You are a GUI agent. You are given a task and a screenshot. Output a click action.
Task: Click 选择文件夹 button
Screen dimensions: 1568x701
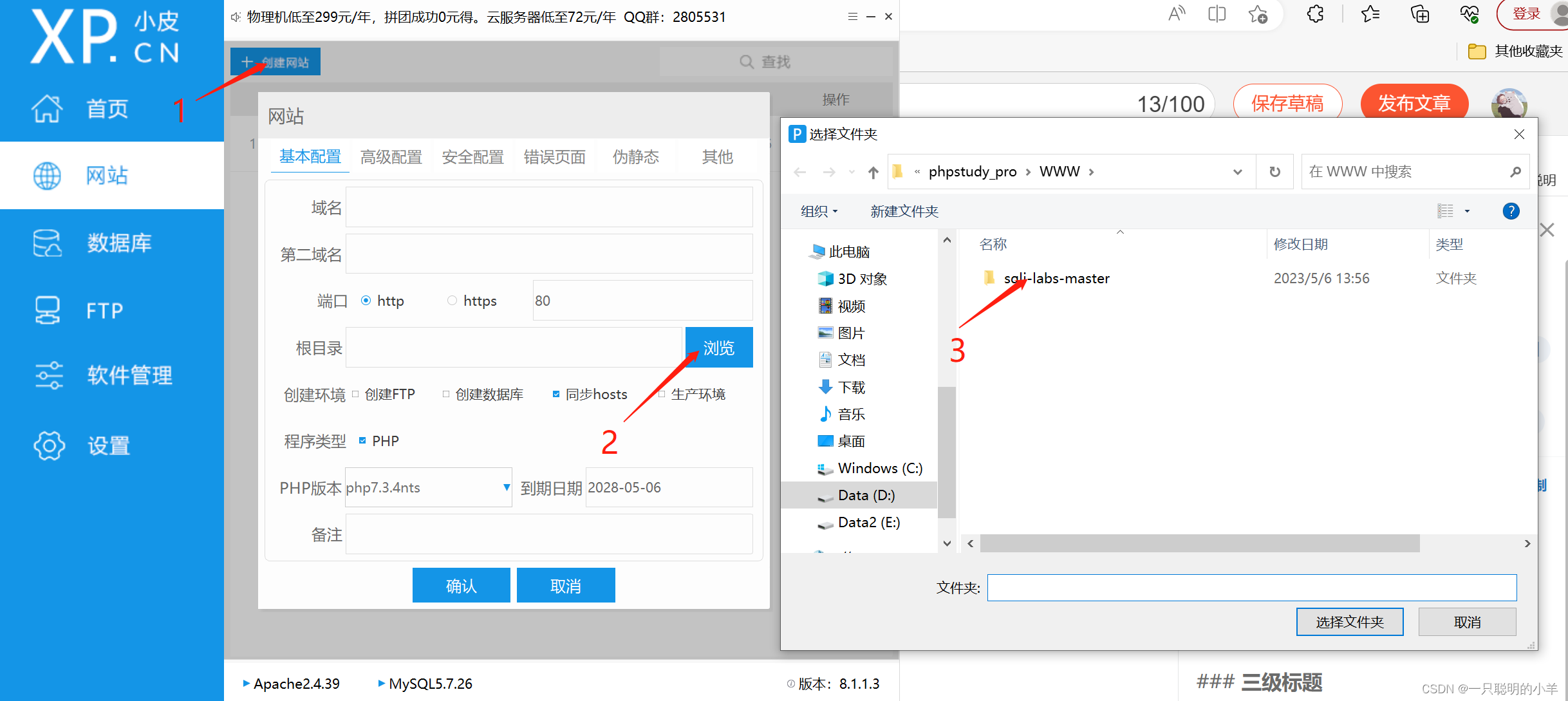pyautogui.click(x=1350, y=622)
